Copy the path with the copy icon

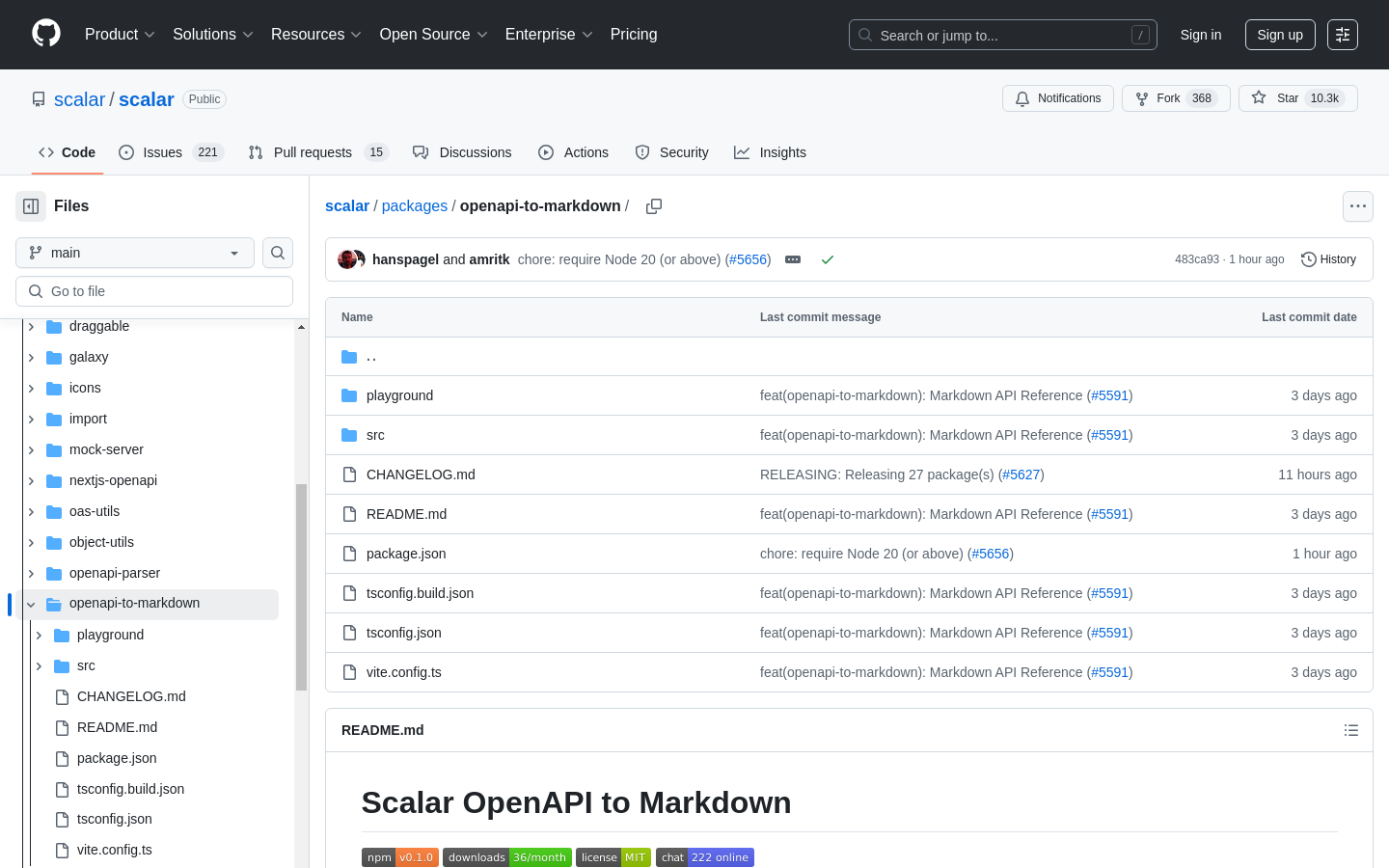tap(654, 206)
